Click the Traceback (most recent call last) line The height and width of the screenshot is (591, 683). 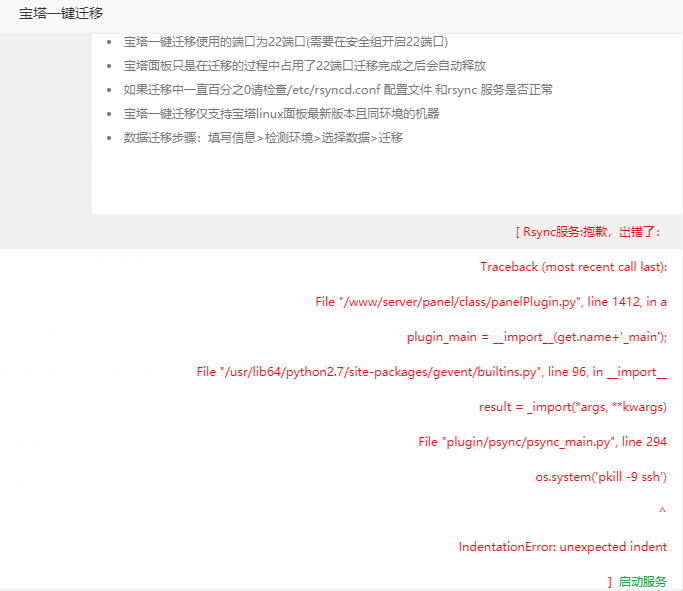point(573,267)
